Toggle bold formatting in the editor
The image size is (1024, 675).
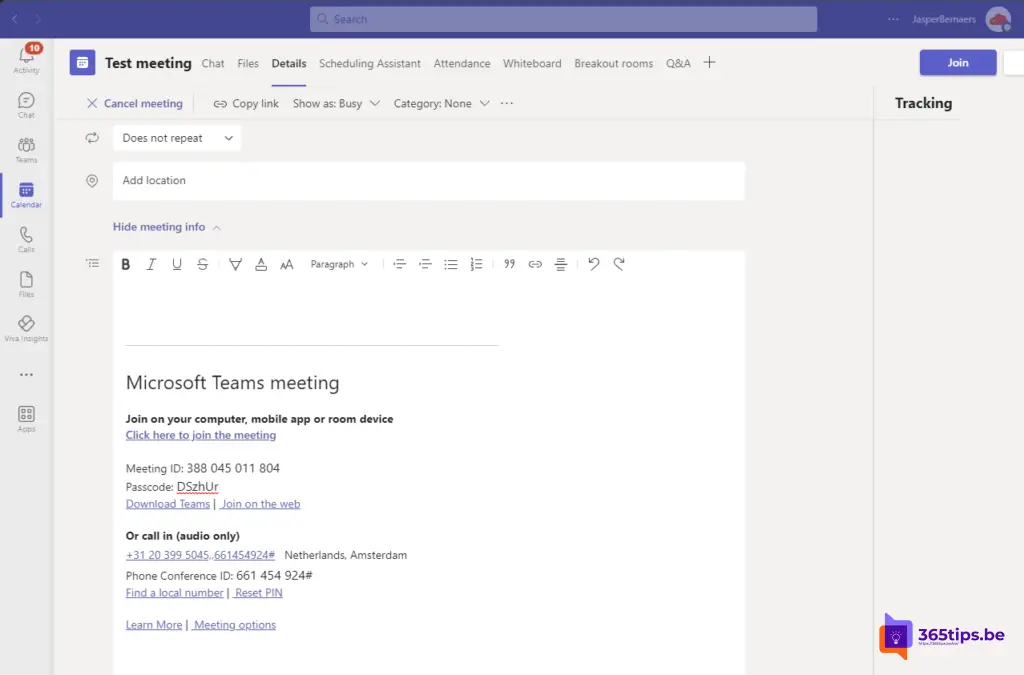tap(126, 265)
